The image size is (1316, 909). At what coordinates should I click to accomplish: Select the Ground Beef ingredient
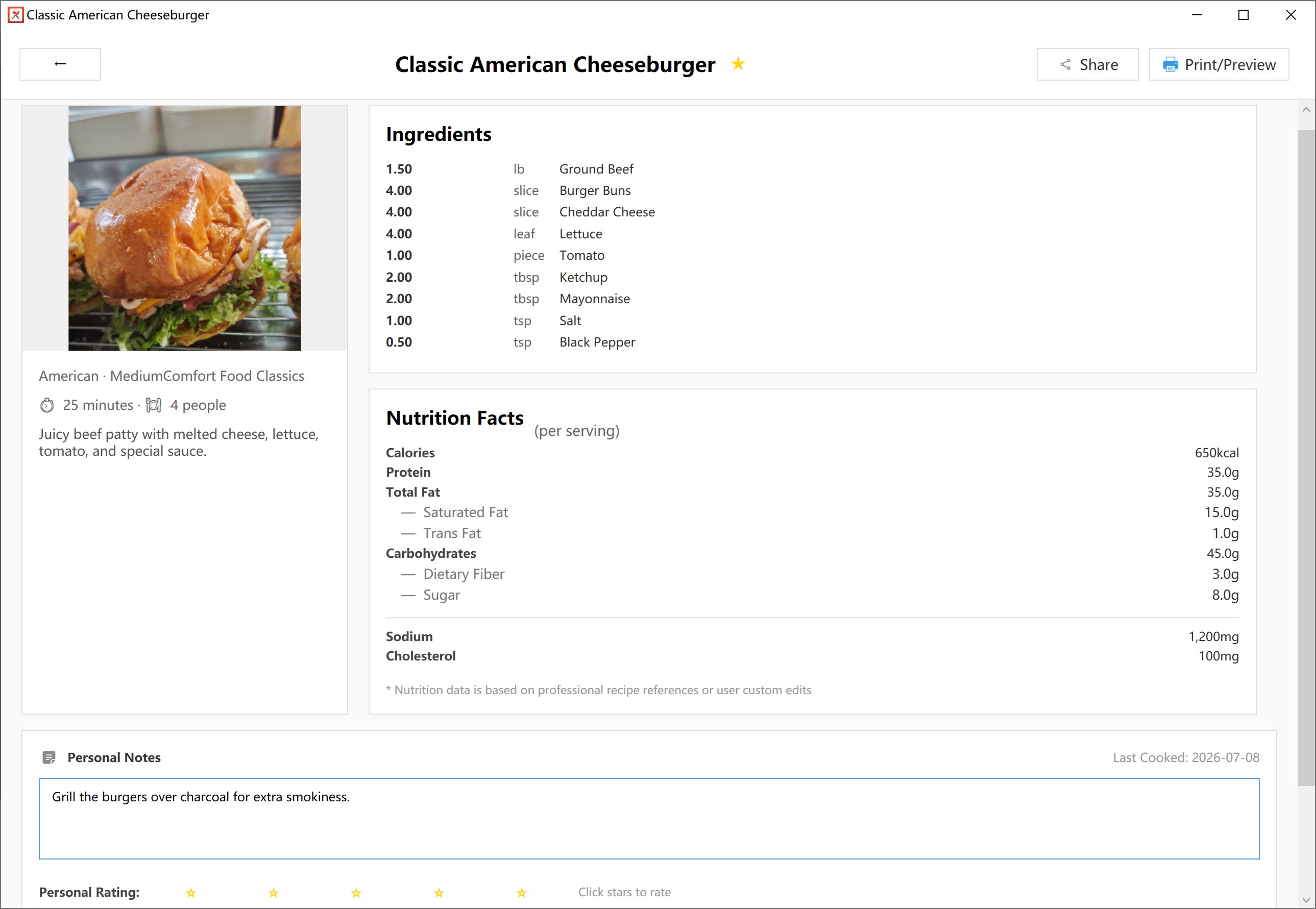click(596, 169)
